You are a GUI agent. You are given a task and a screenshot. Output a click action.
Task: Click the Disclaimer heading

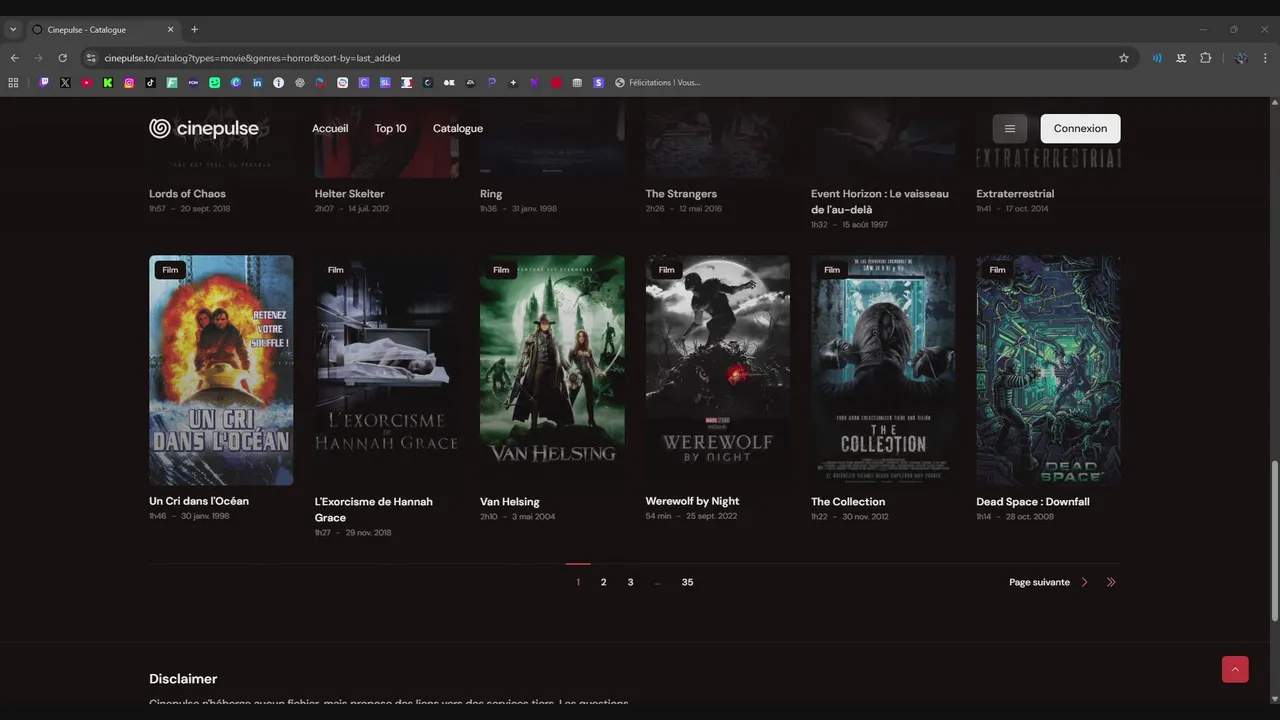coord(183,679)
